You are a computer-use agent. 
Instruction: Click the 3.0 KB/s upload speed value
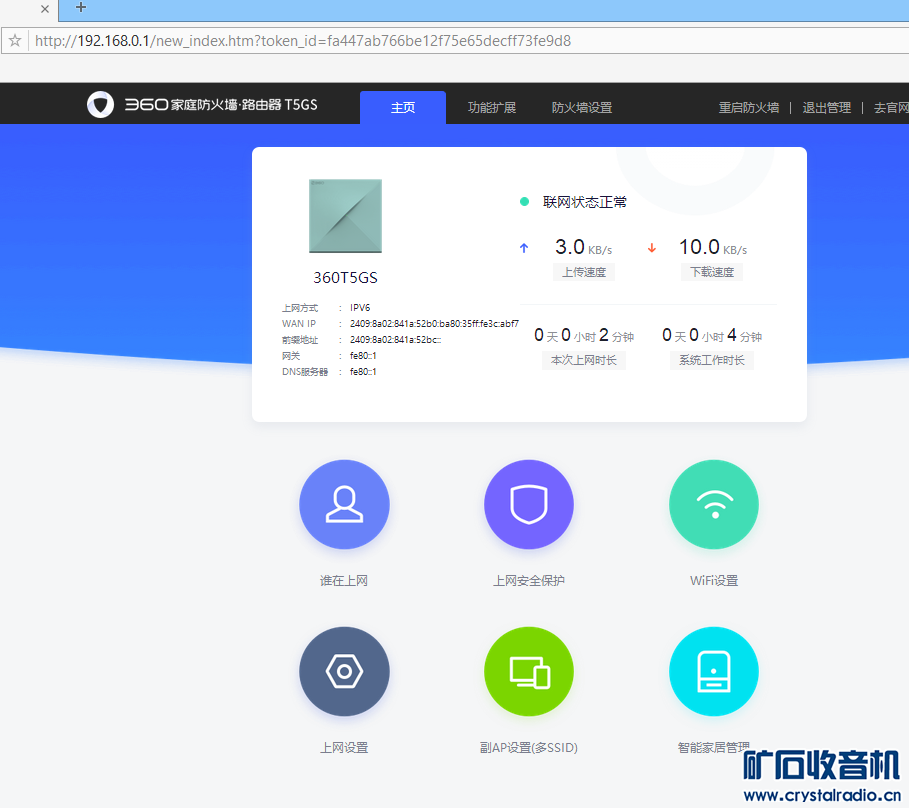(x=583, y=247)
